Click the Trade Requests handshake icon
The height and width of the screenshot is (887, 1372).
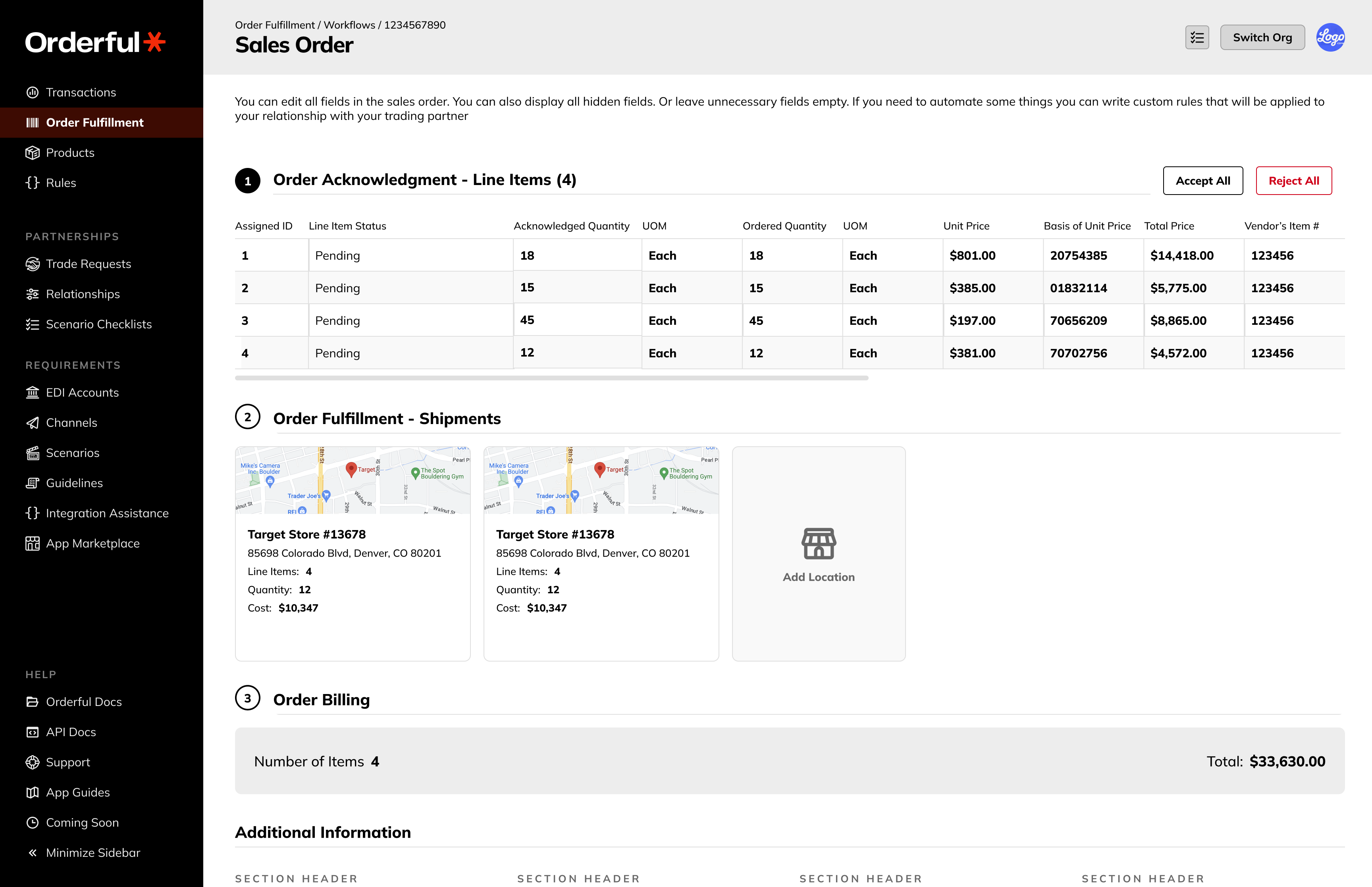[32, 264]
